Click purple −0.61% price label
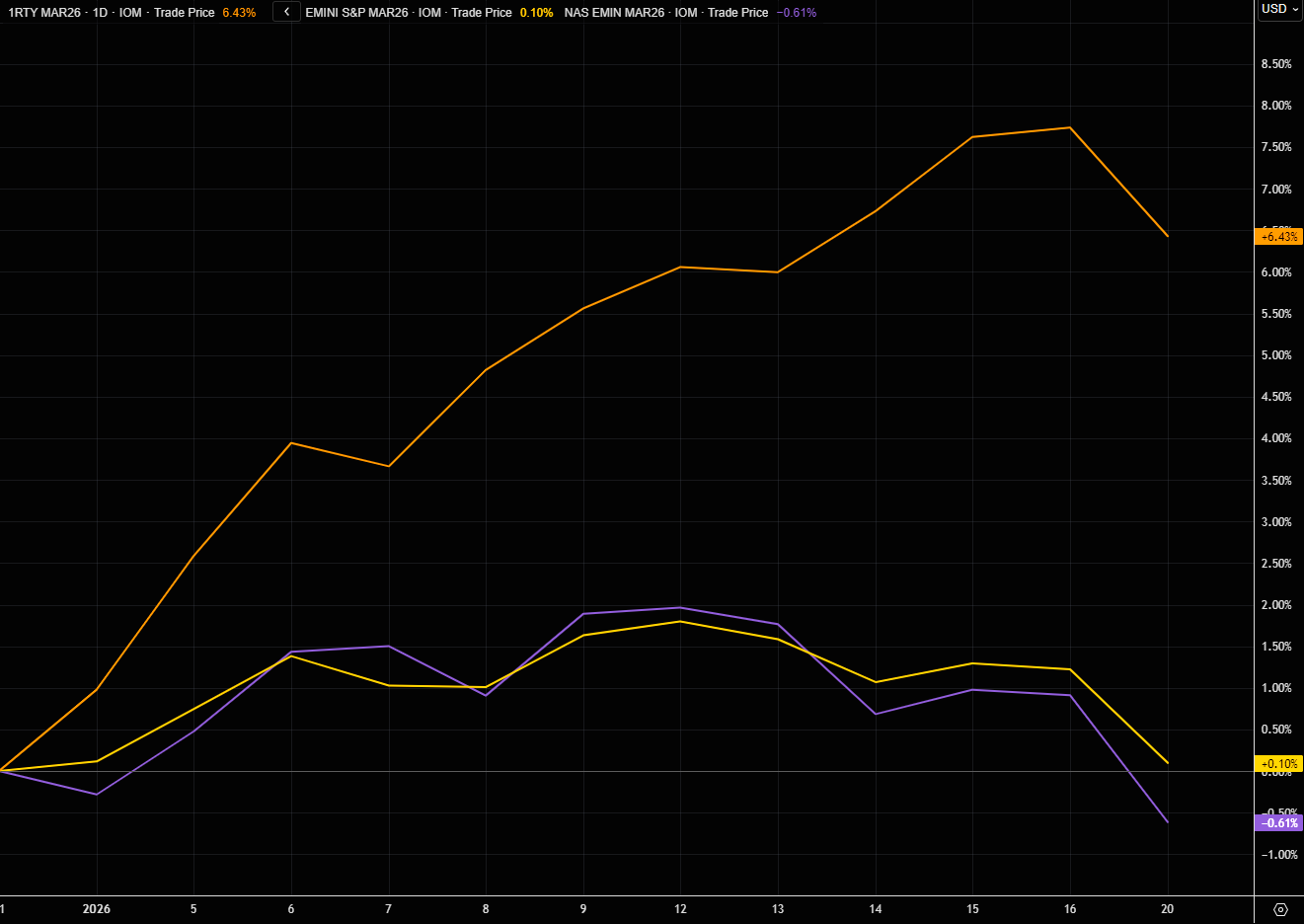The image size is (1304, 924). 1278,823
